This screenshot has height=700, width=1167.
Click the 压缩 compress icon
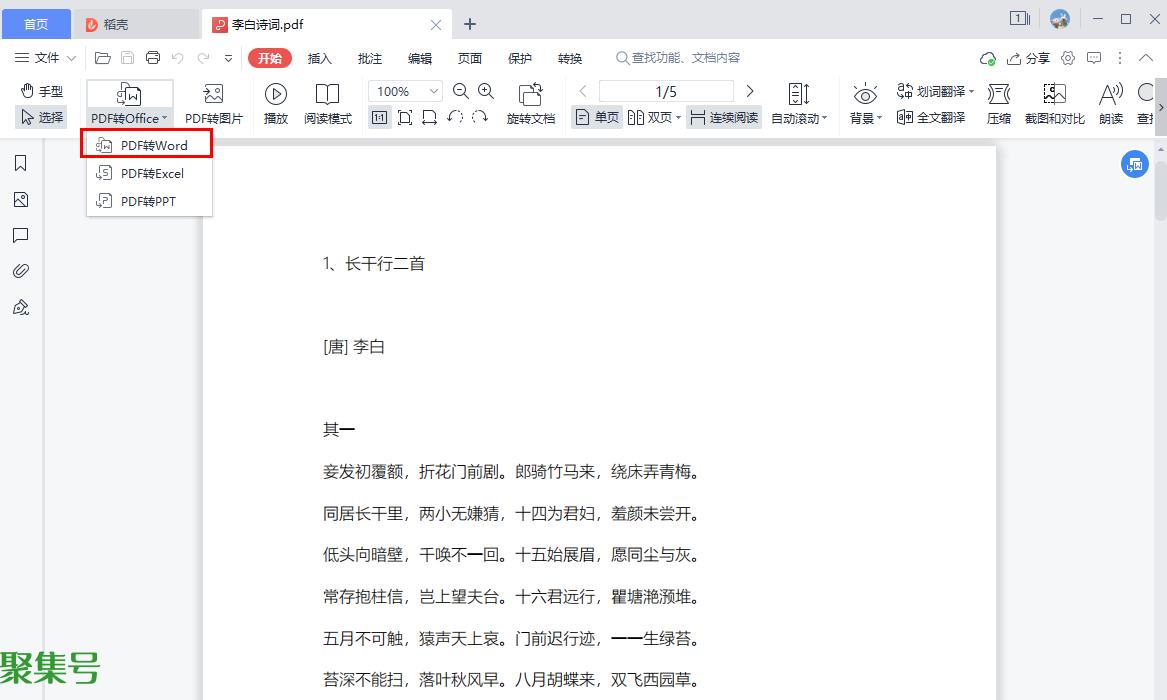[x=998, y=95]
